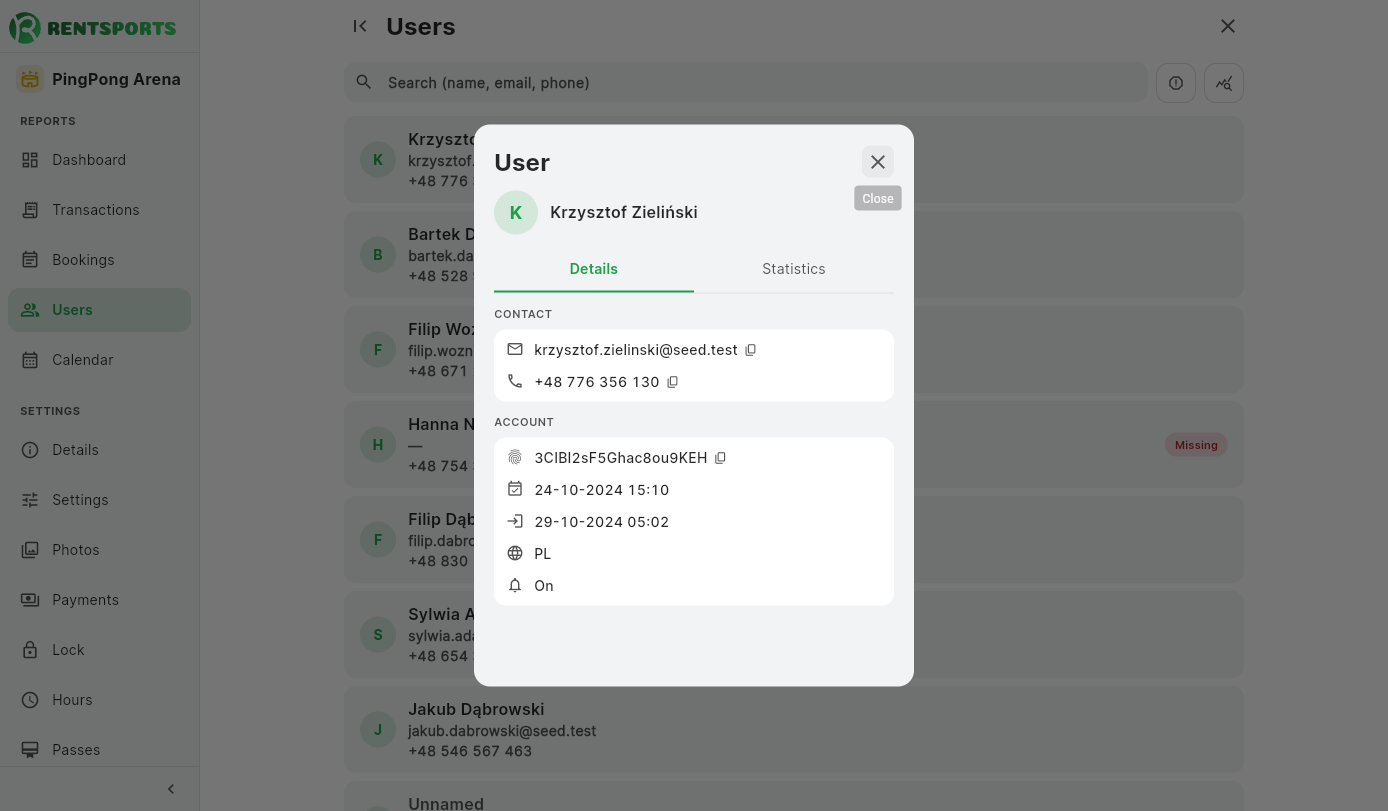Click the date 24-10-2024 15:10
This screenshot has height=811, width=1388.
click(x=602, y=490)
